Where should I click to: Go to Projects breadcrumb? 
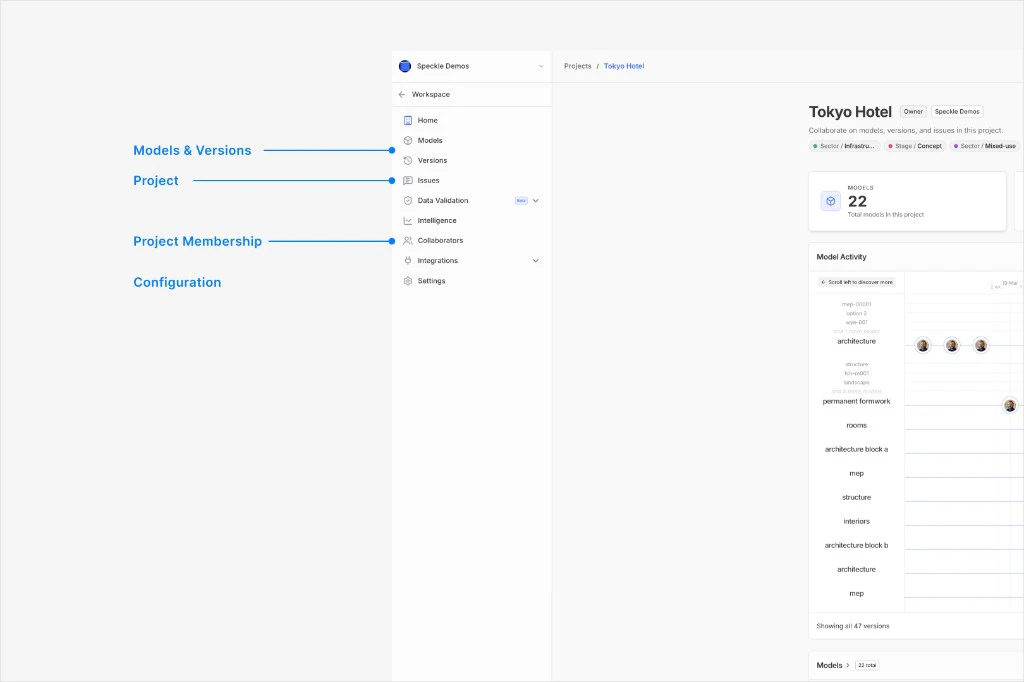577,66
